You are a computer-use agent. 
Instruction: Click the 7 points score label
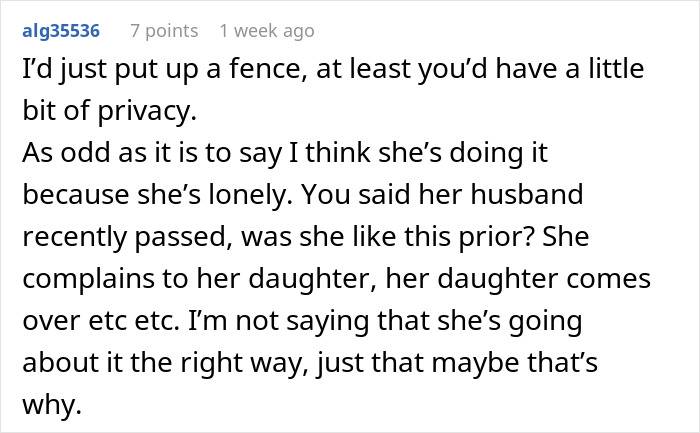(165, 31)
